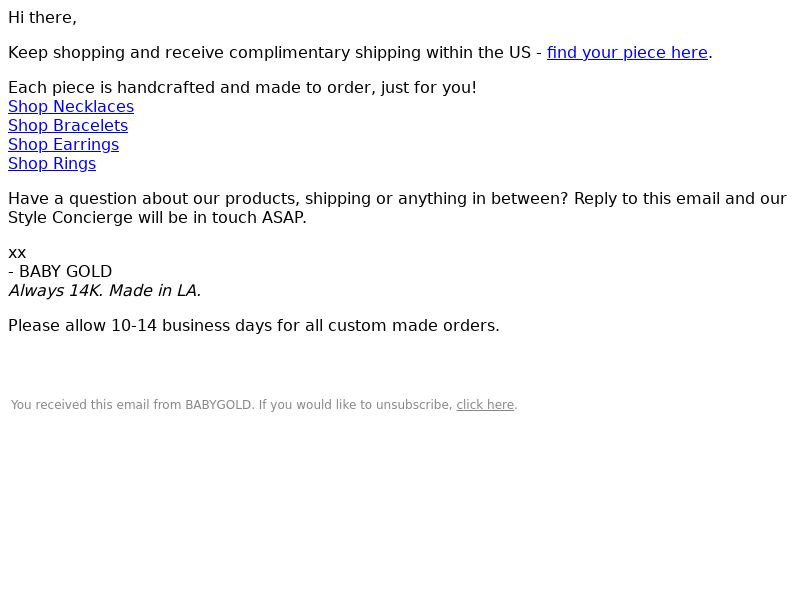Click the 'Style Concierge' text
Viewport: 800px width, 600px height.
click(71, 218)
